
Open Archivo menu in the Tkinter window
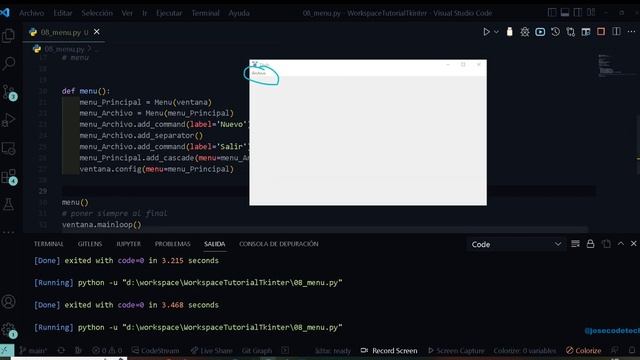pyautogui.click(x=258, y=73)
